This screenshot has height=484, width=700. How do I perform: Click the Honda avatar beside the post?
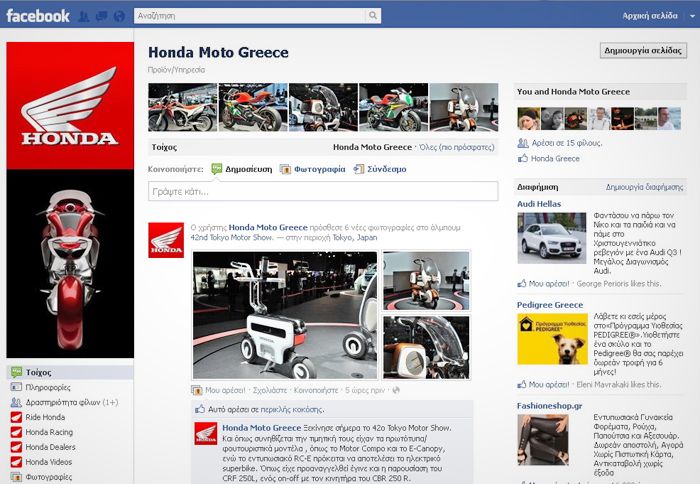pyautogui.click(x=166, y=240)
